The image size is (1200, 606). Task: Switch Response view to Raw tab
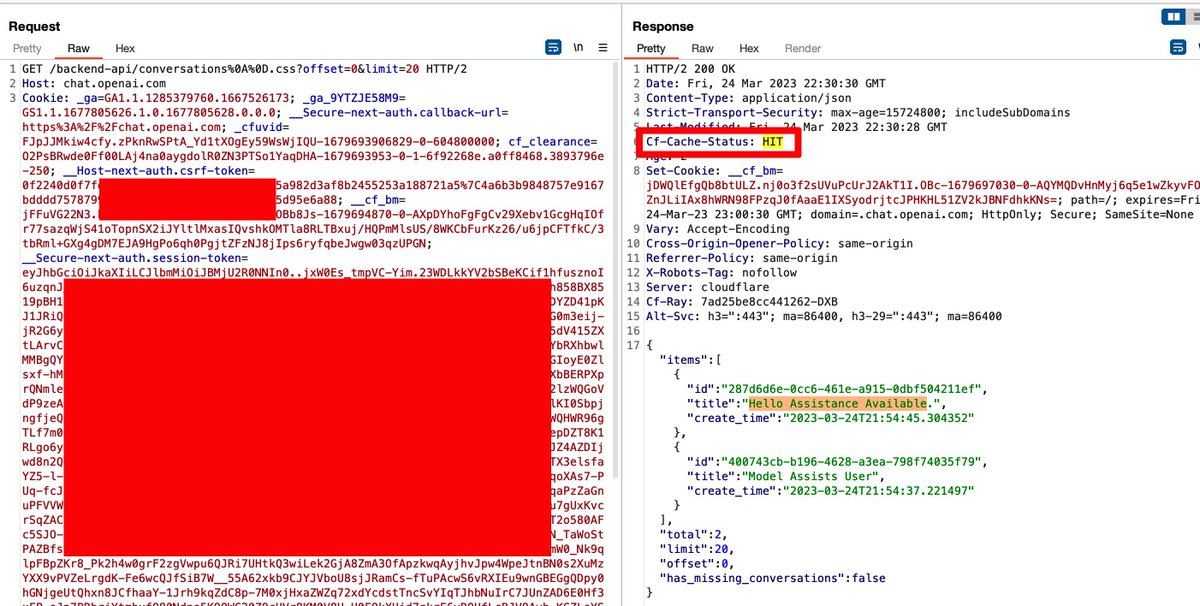(x=703, y=48)
